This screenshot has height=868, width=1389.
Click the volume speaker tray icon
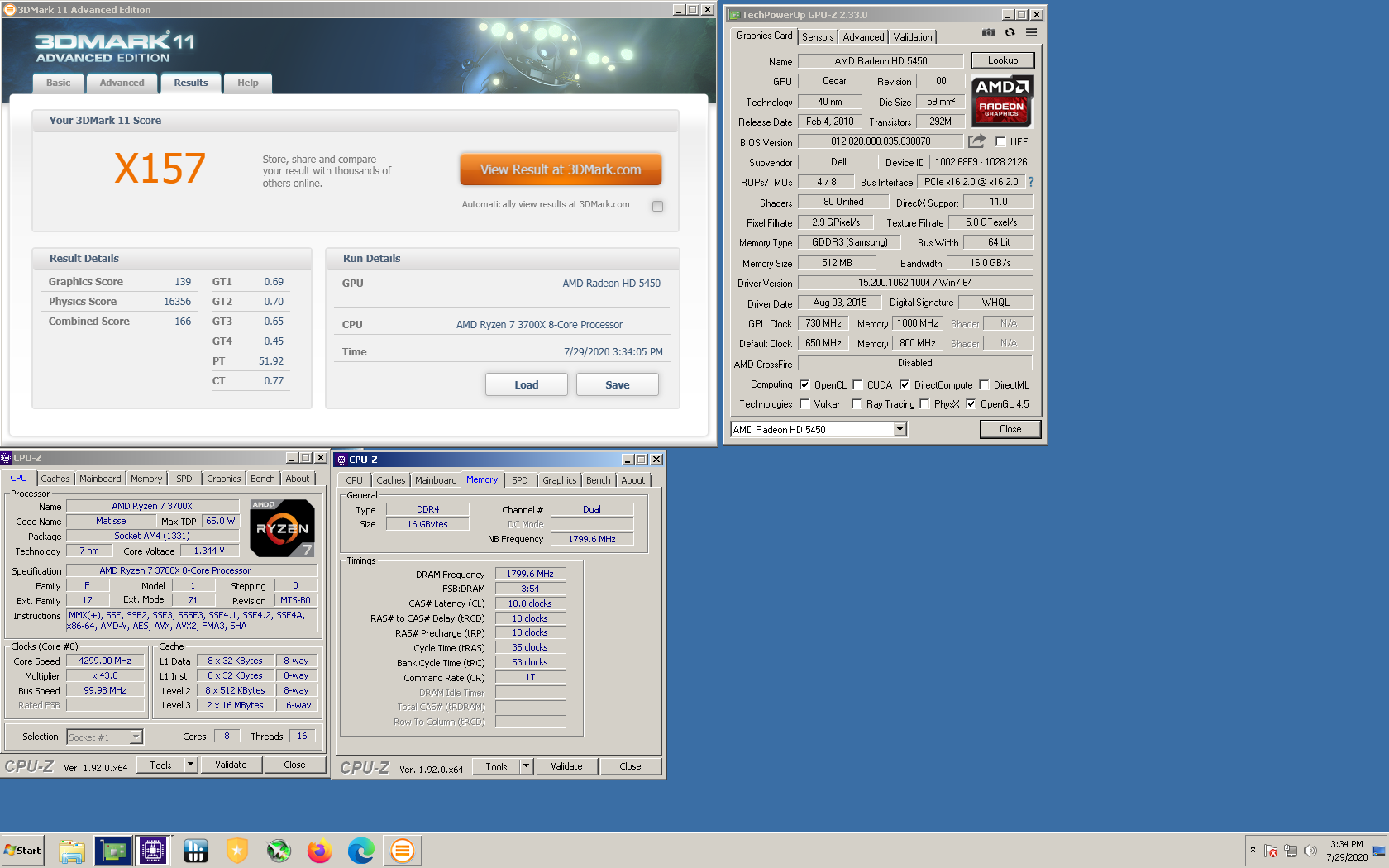point(1310,851)
